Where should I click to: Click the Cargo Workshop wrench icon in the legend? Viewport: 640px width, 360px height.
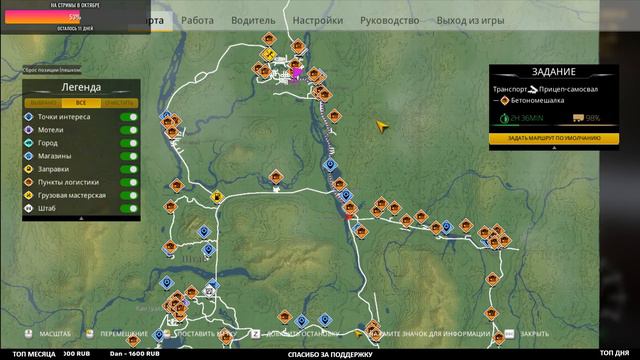[29, 195]
